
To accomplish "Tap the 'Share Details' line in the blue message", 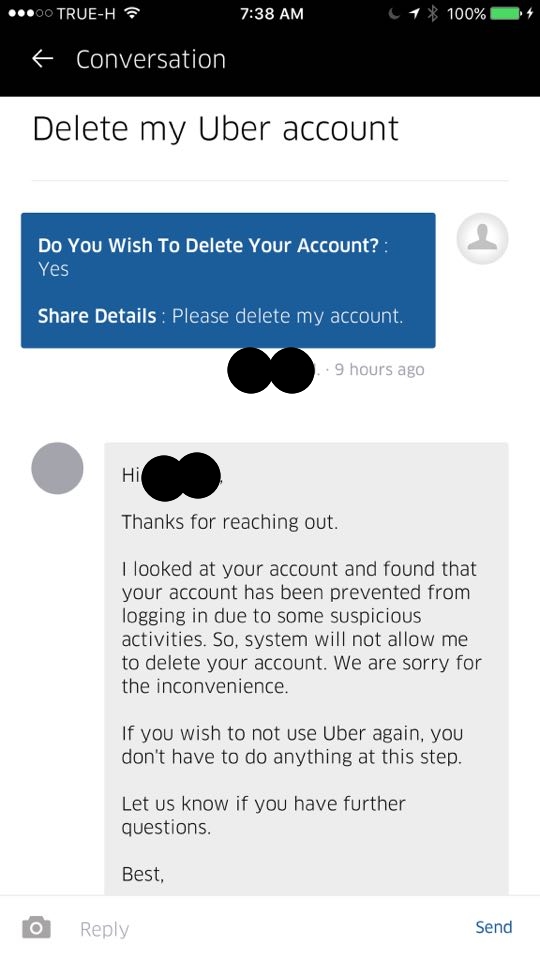I will coord(220,316).
